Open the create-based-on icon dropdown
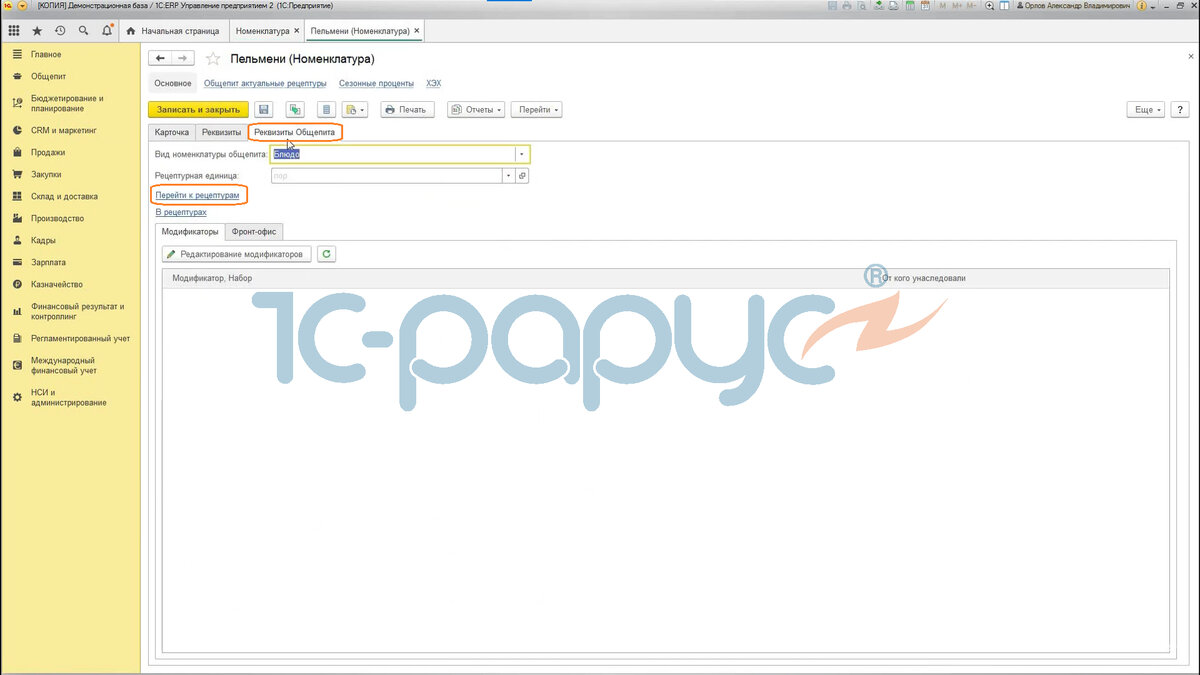This screenshot has width=1200, height=675. coord(355,109)
